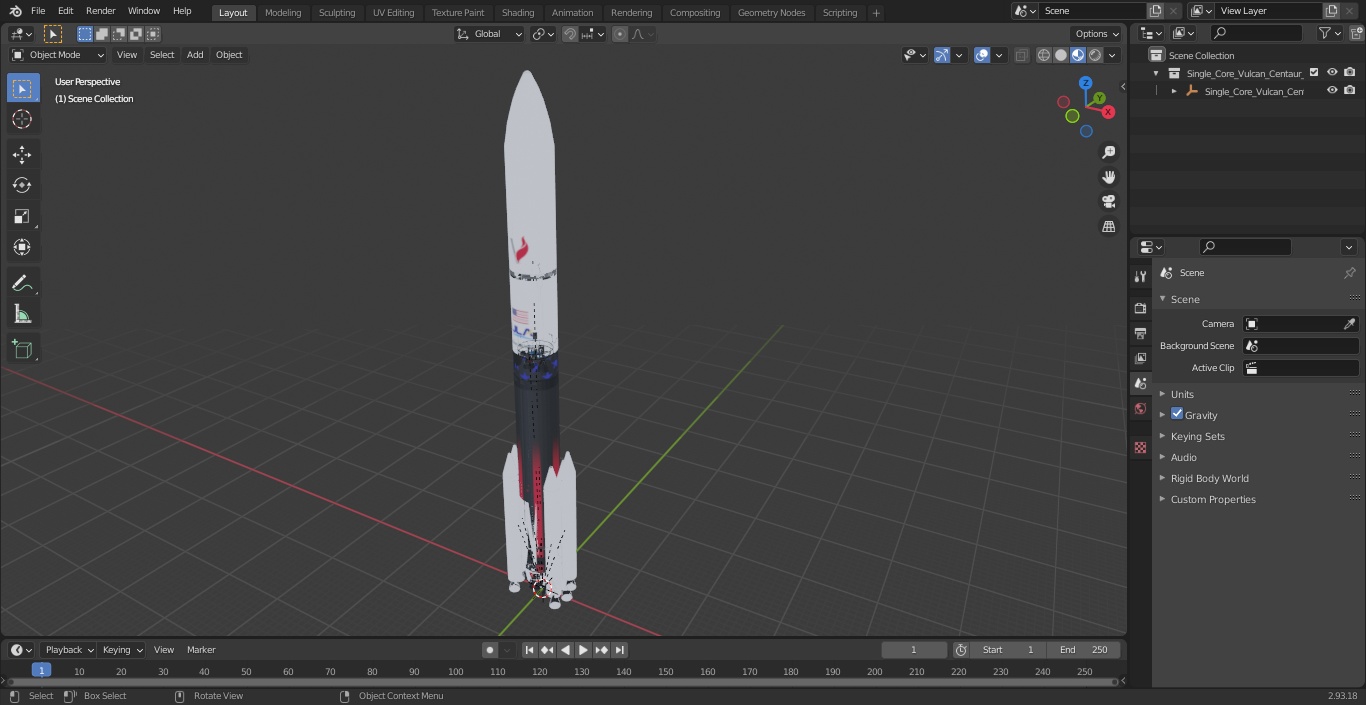This screenshot has height=705, width=1366.
Task: Switch to material preview shading
Action: tap(1078, 55)
